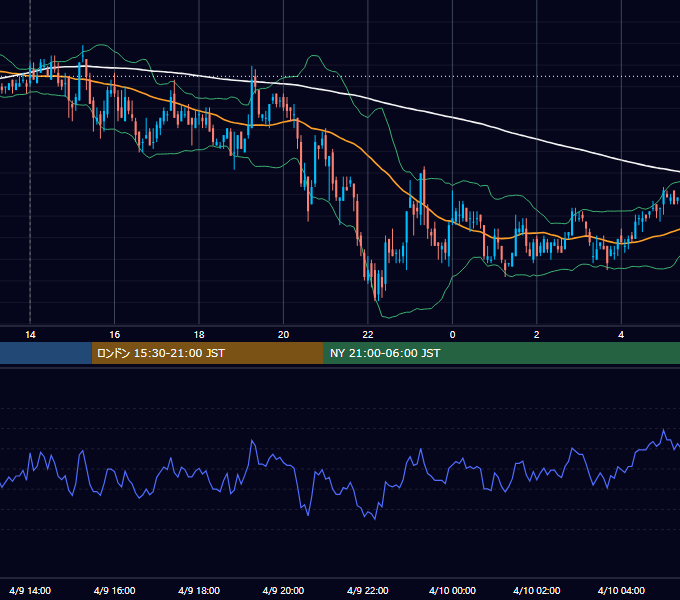Click the '4/10 02:00' label on the indicator axis

[x=536, y=590]
